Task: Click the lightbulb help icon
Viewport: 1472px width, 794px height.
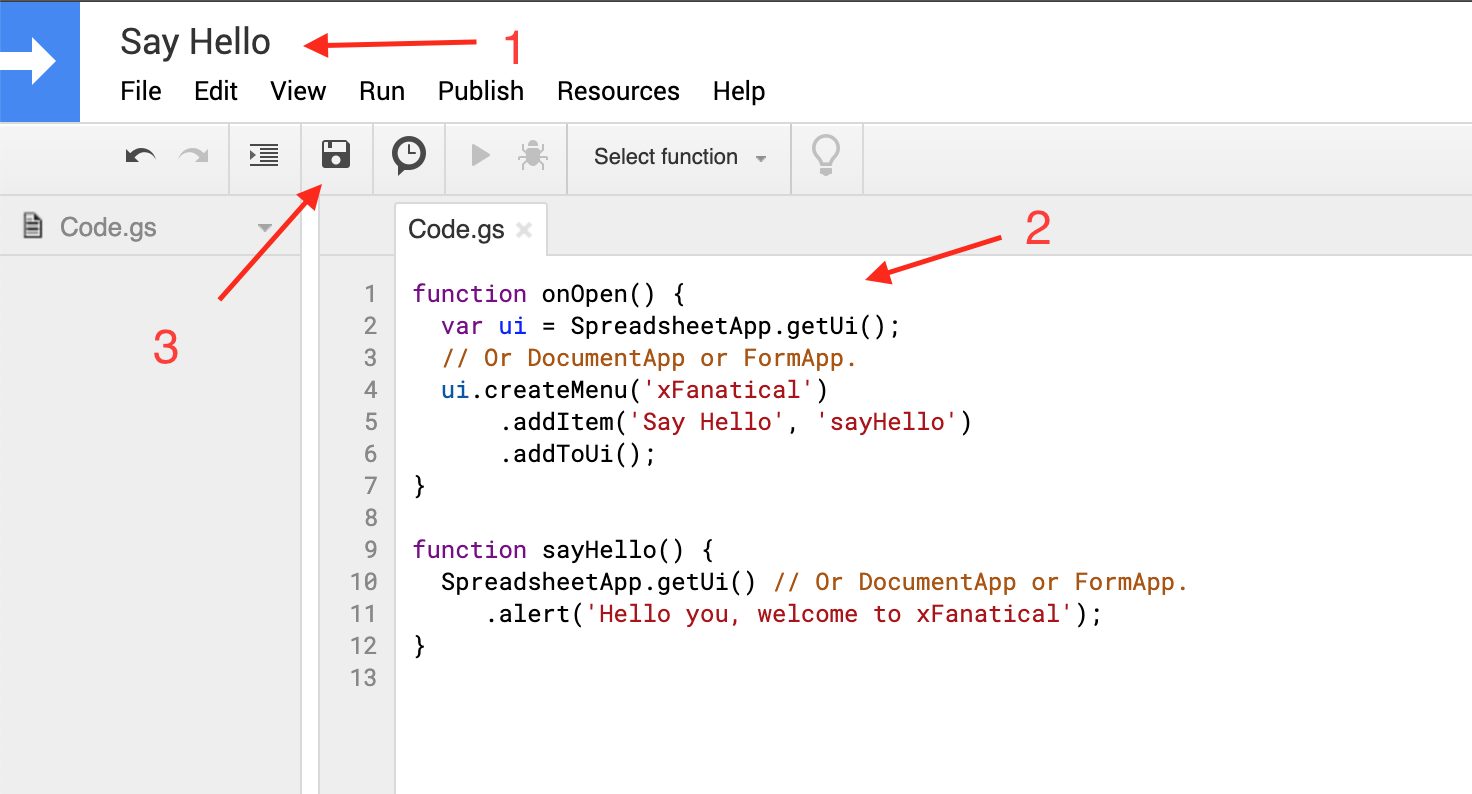Action: click(826, 156)
